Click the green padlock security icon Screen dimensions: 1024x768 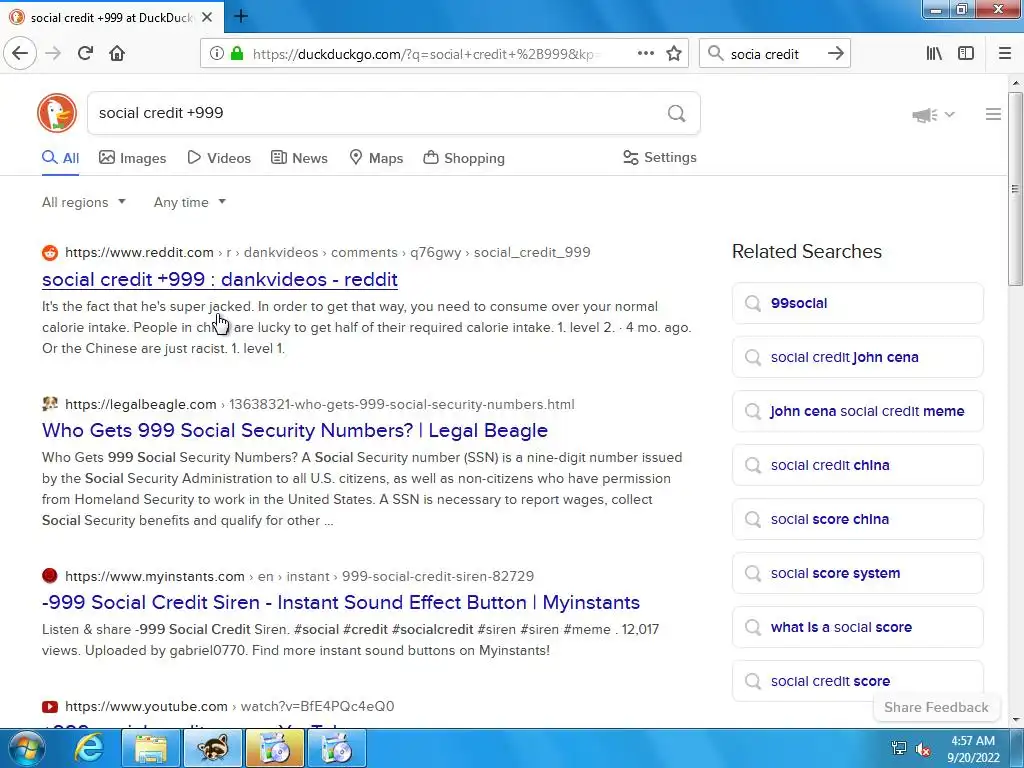[237, 54]
